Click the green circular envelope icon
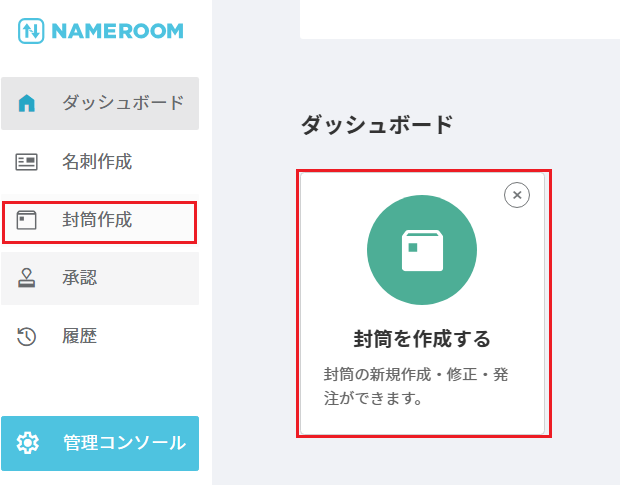The image size is (621, 485). point(422,250)
